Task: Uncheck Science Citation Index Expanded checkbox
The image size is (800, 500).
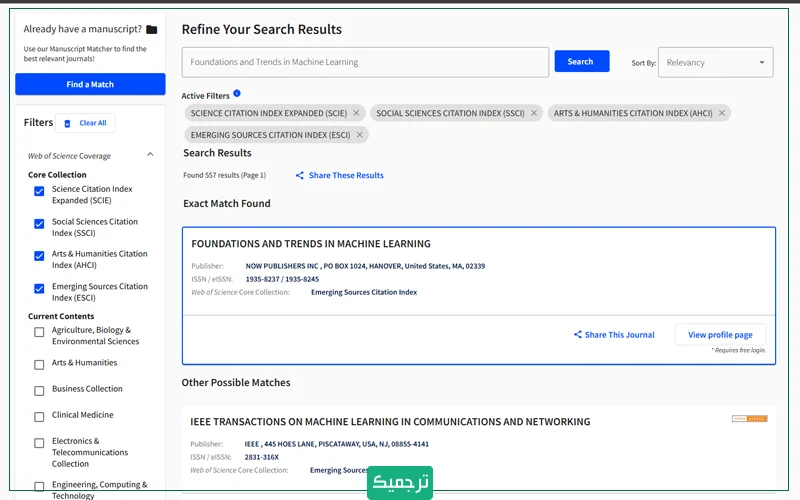Action: tap(39, 191)
